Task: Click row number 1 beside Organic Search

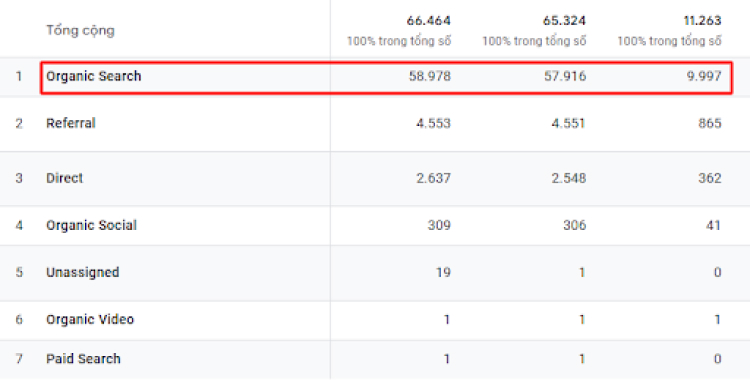Action: (x=19, y=76)
